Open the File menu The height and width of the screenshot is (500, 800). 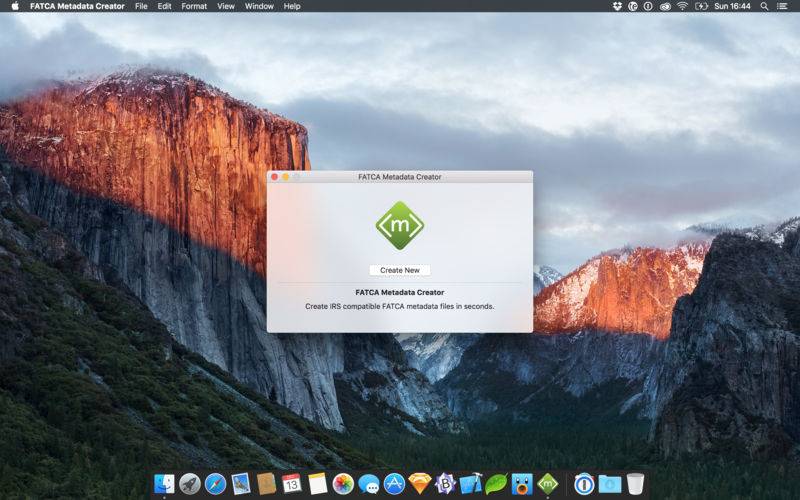pyautogui.click(x=141, y=6)
